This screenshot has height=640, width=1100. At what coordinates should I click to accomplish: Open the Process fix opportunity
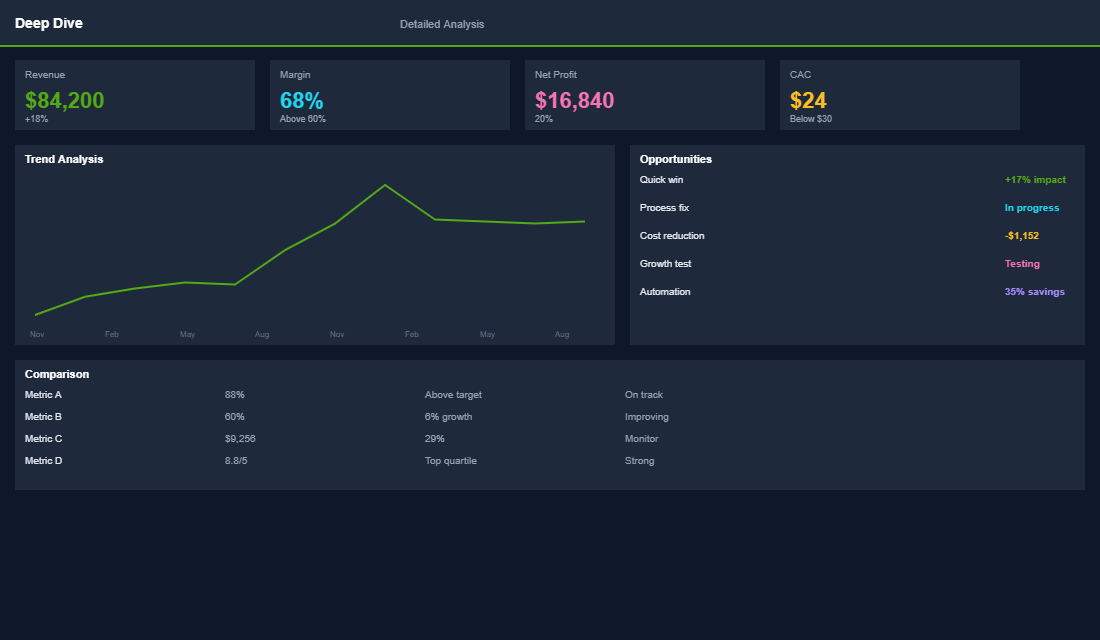click(x=857, y=207)
